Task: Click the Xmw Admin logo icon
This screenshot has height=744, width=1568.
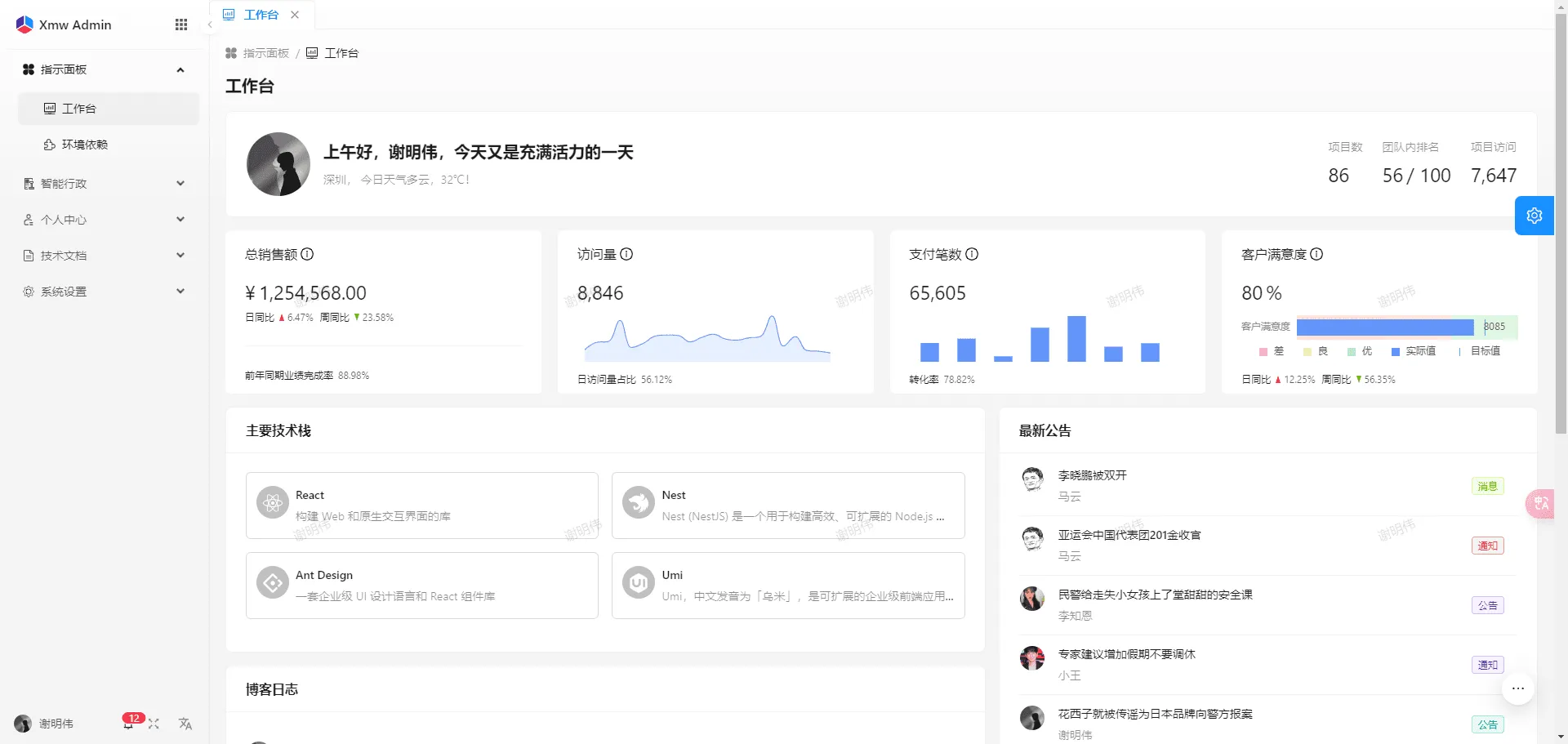Action: (x=24, y=25)
